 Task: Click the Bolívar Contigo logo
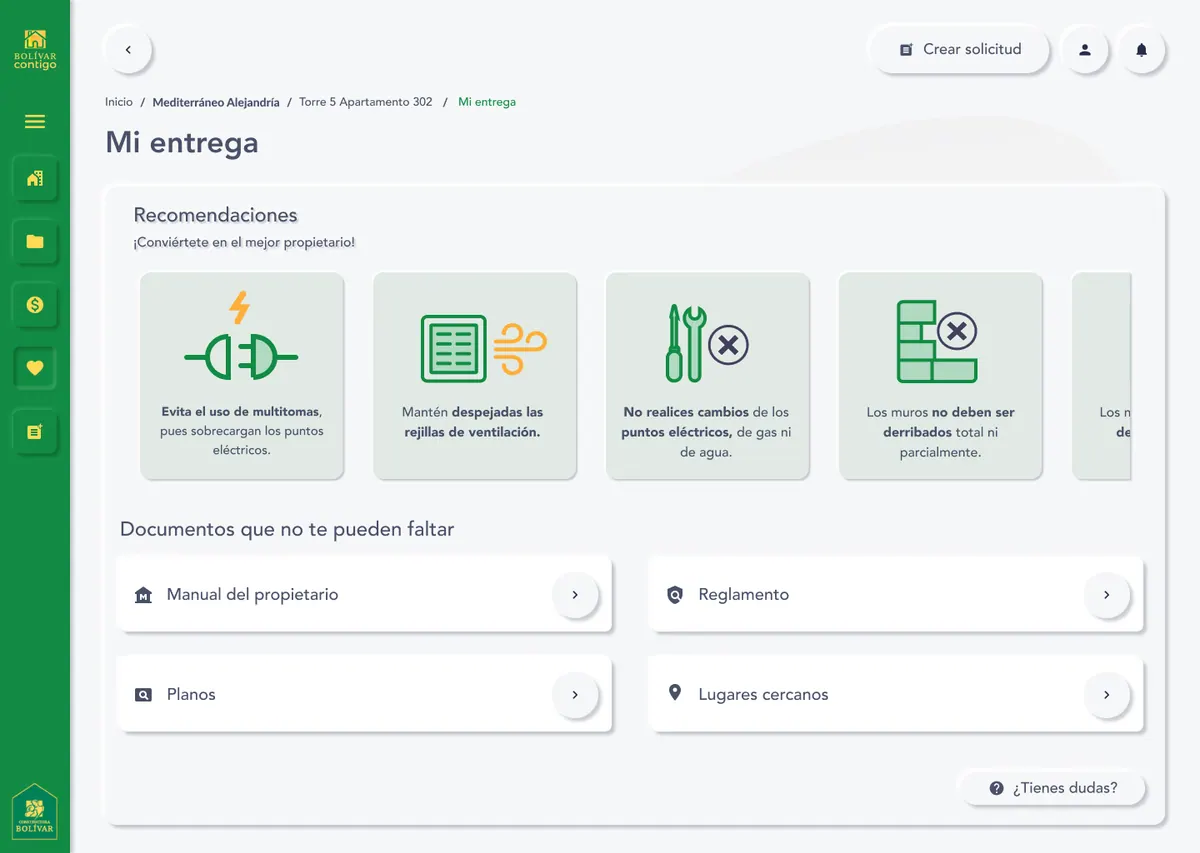35,50
